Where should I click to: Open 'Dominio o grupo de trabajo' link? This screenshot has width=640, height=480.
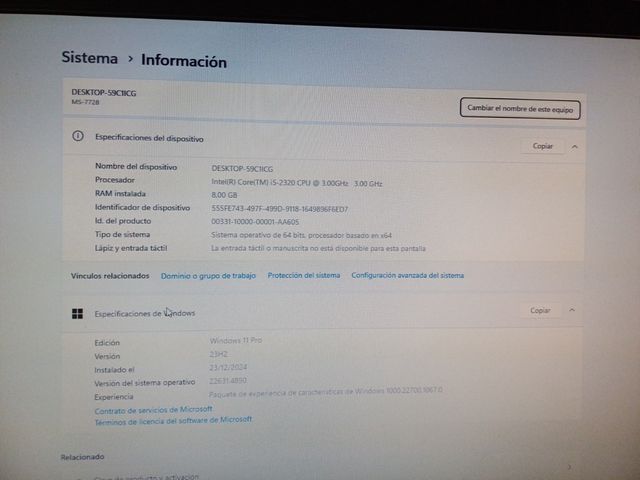tap(208, 276)
